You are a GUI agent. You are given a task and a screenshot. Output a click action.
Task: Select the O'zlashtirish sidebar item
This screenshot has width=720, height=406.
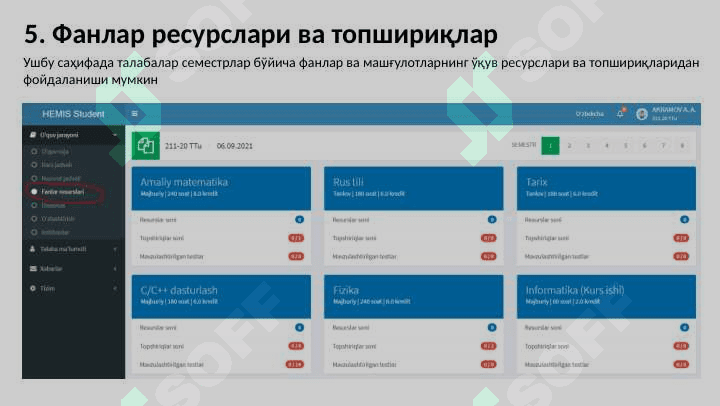[59, 218]
